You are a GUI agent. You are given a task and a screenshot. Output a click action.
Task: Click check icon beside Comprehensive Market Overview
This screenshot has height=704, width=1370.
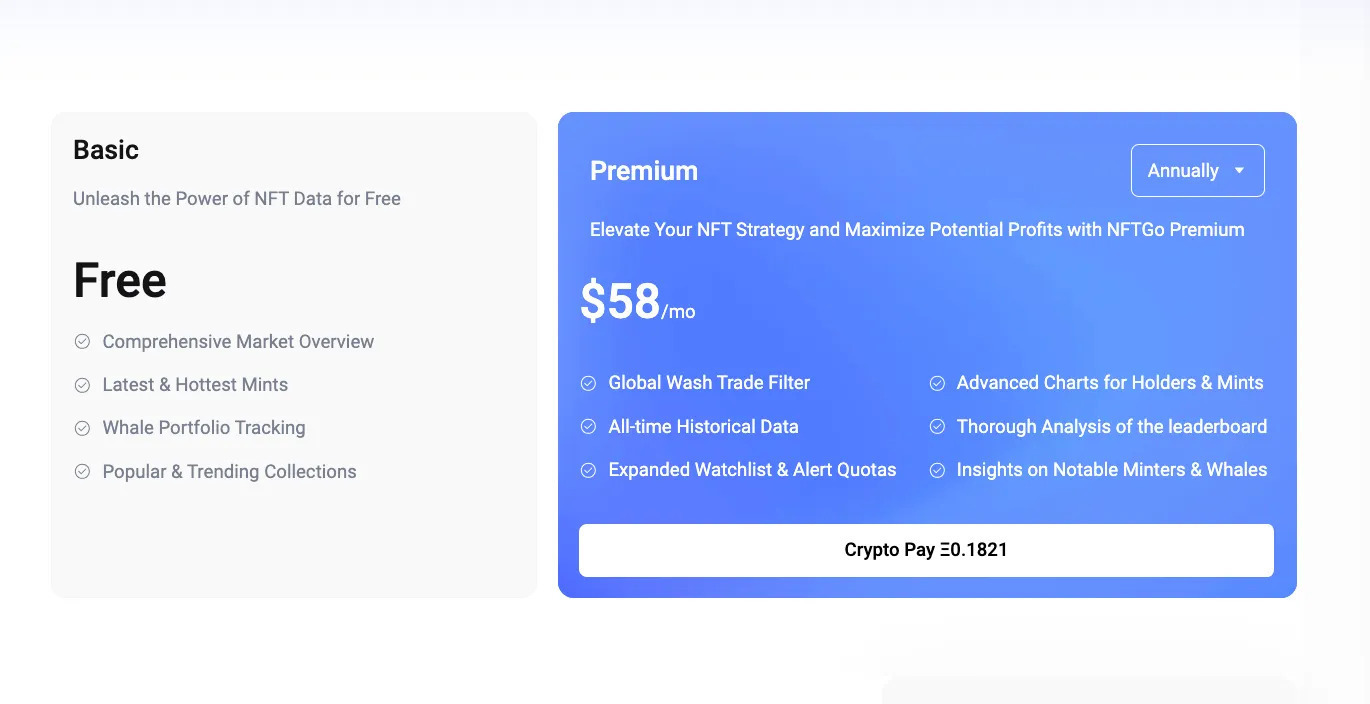click(82, 342)
